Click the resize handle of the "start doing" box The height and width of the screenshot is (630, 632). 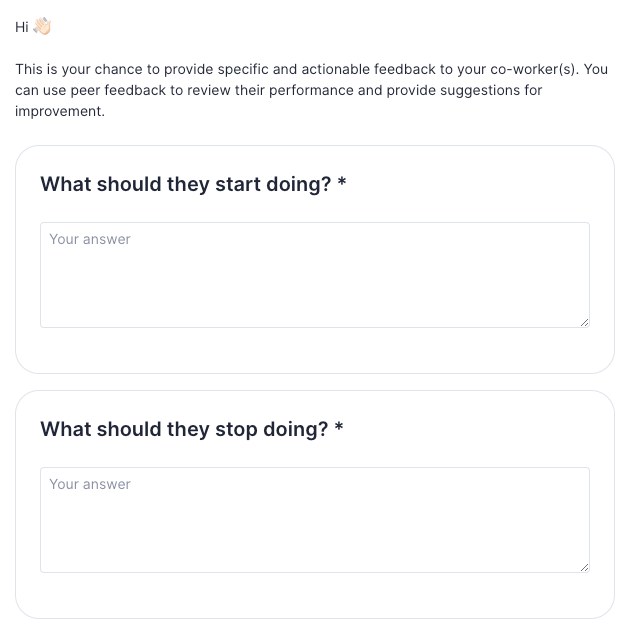point(584,322)
